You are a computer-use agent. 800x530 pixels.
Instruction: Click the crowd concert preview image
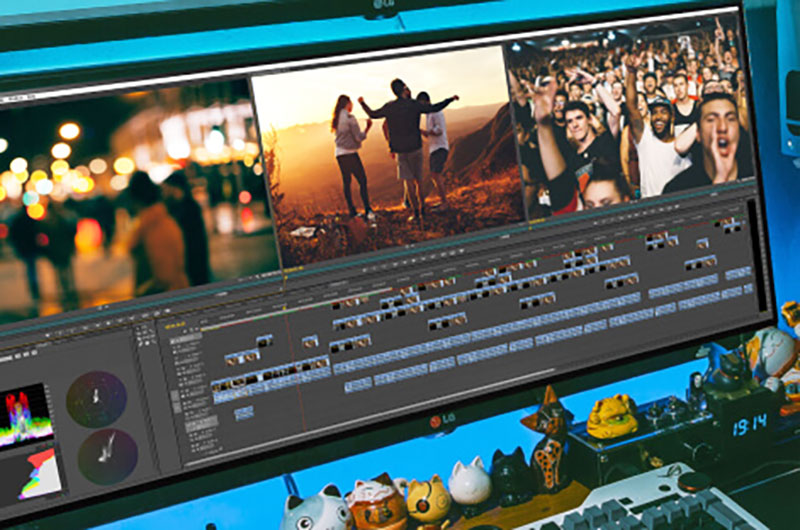click(x=628, y=110)
